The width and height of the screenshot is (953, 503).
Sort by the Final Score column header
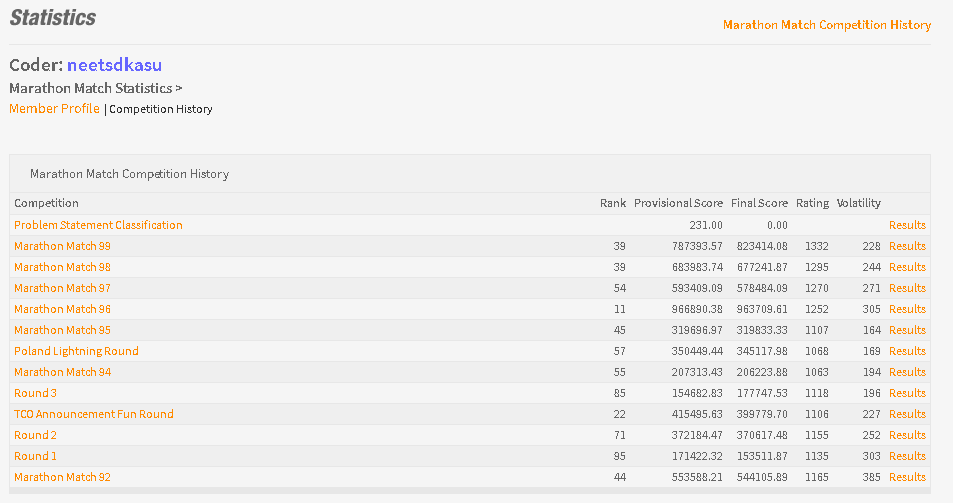pyautogui.click(x=759, y=203)
